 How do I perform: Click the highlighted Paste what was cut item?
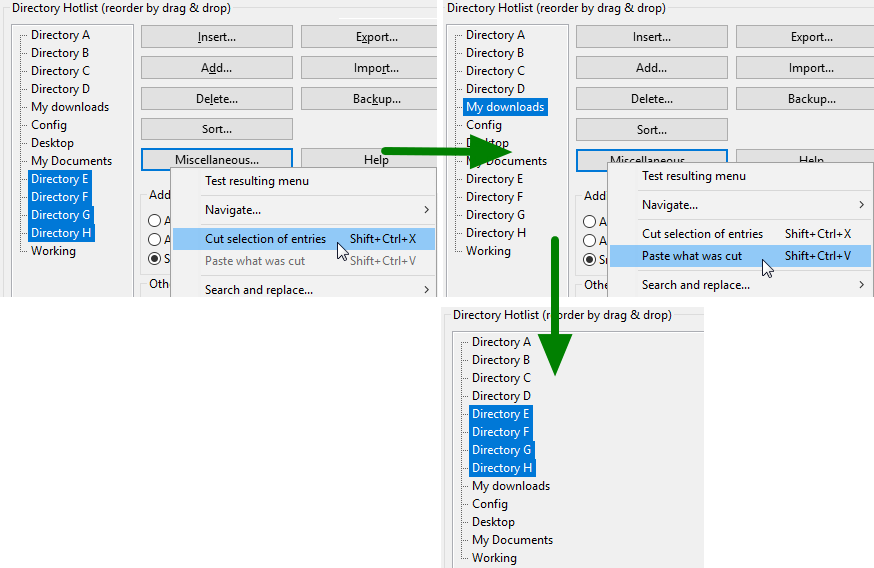(x=692, y=256)
